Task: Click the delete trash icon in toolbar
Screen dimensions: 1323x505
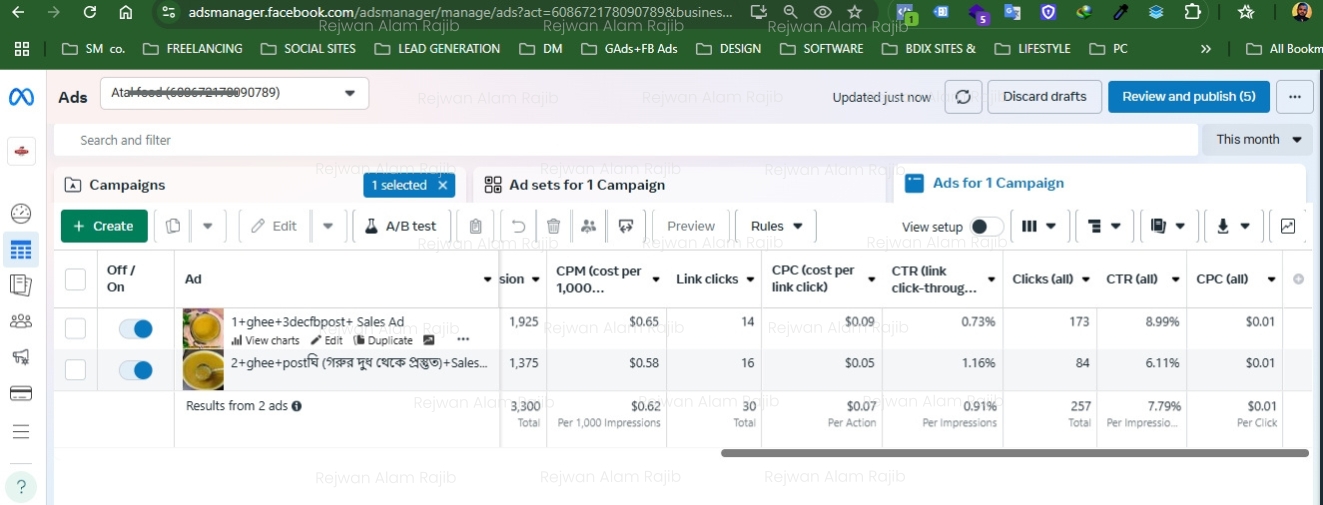Action: [x=553, y=226]
